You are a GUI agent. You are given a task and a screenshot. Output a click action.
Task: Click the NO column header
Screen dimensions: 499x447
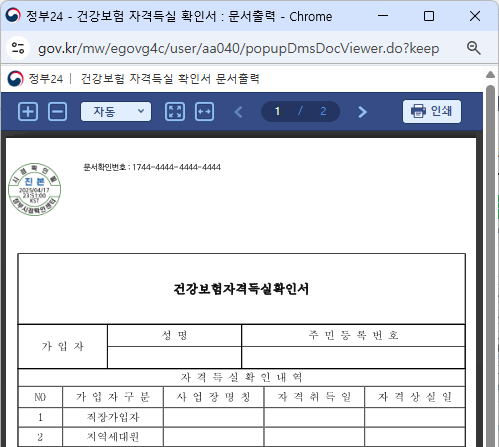(40, 397)
